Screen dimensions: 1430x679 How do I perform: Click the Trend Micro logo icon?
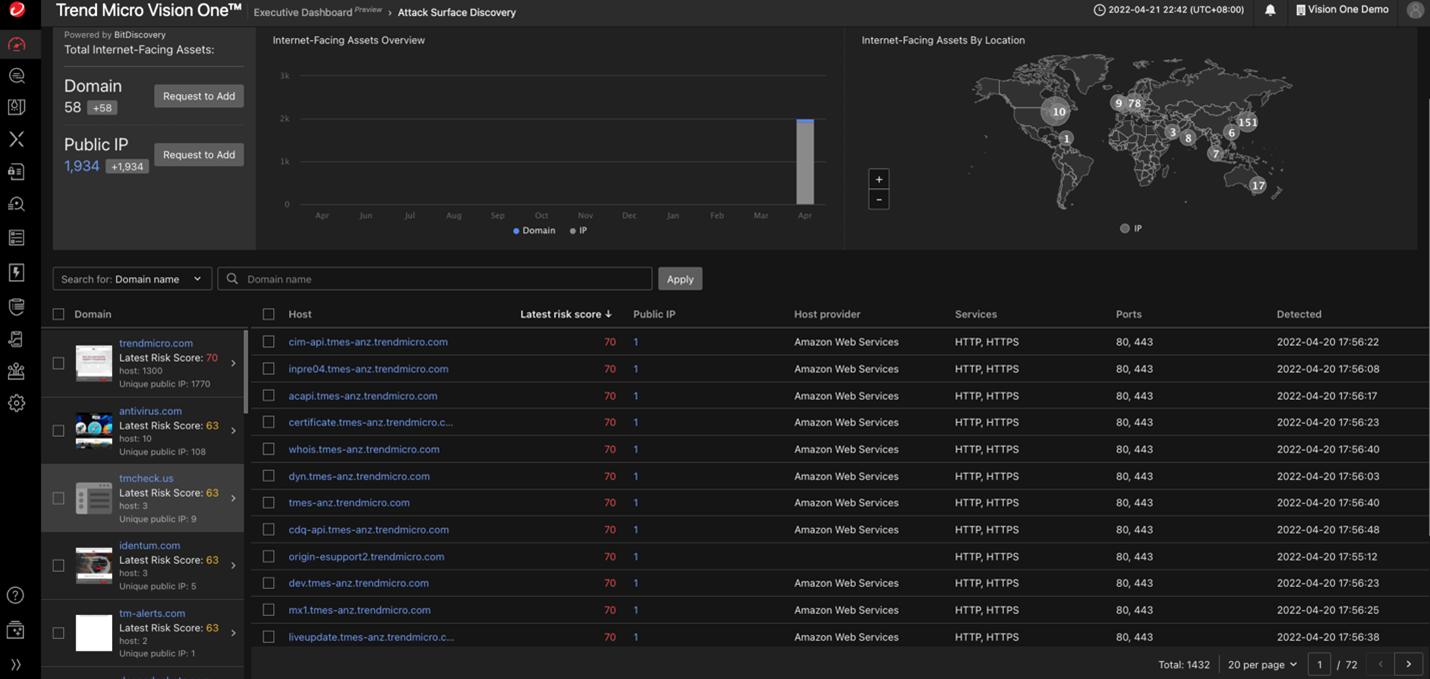click(16, 10)
